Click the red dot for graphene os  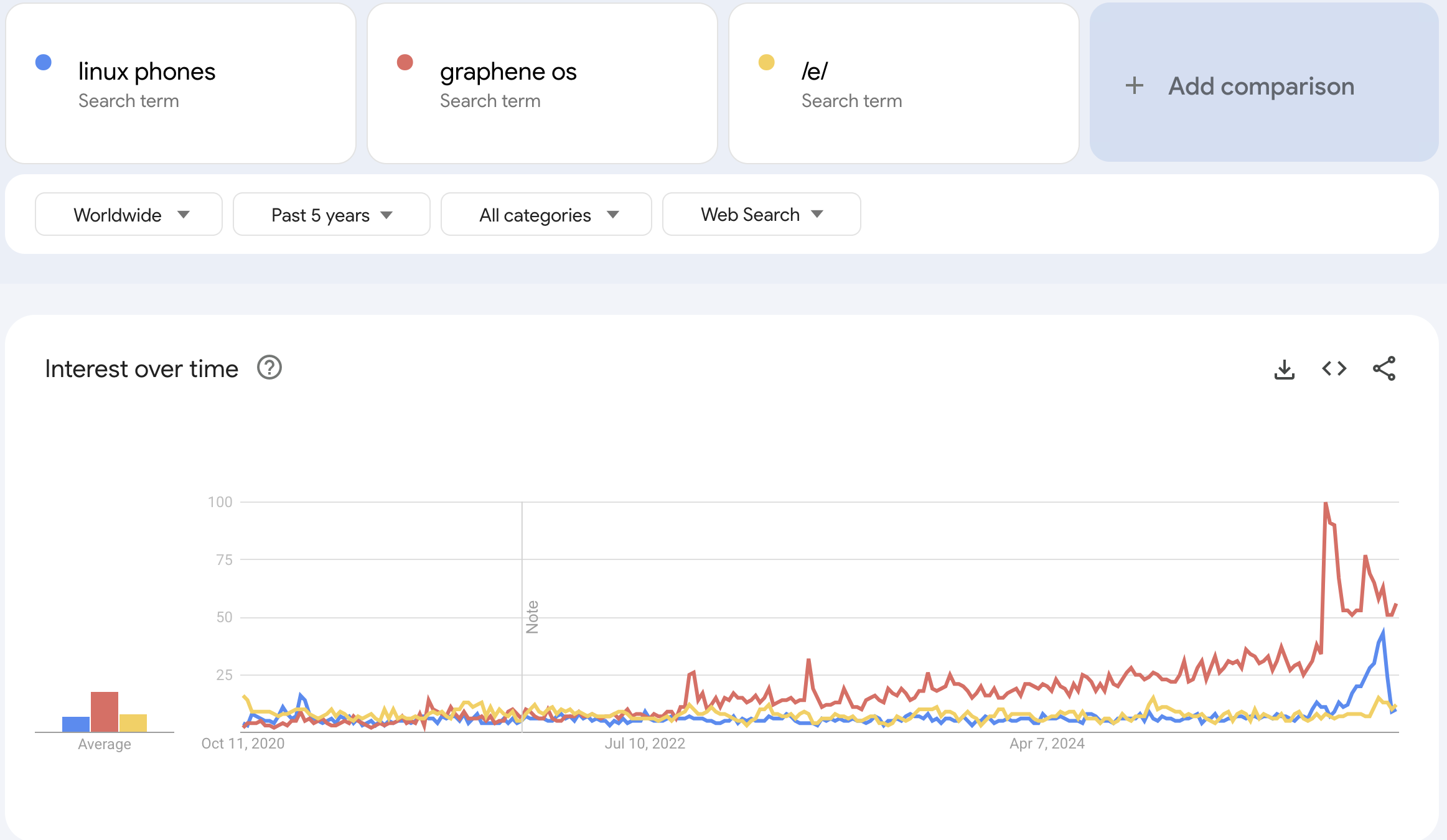405,62
